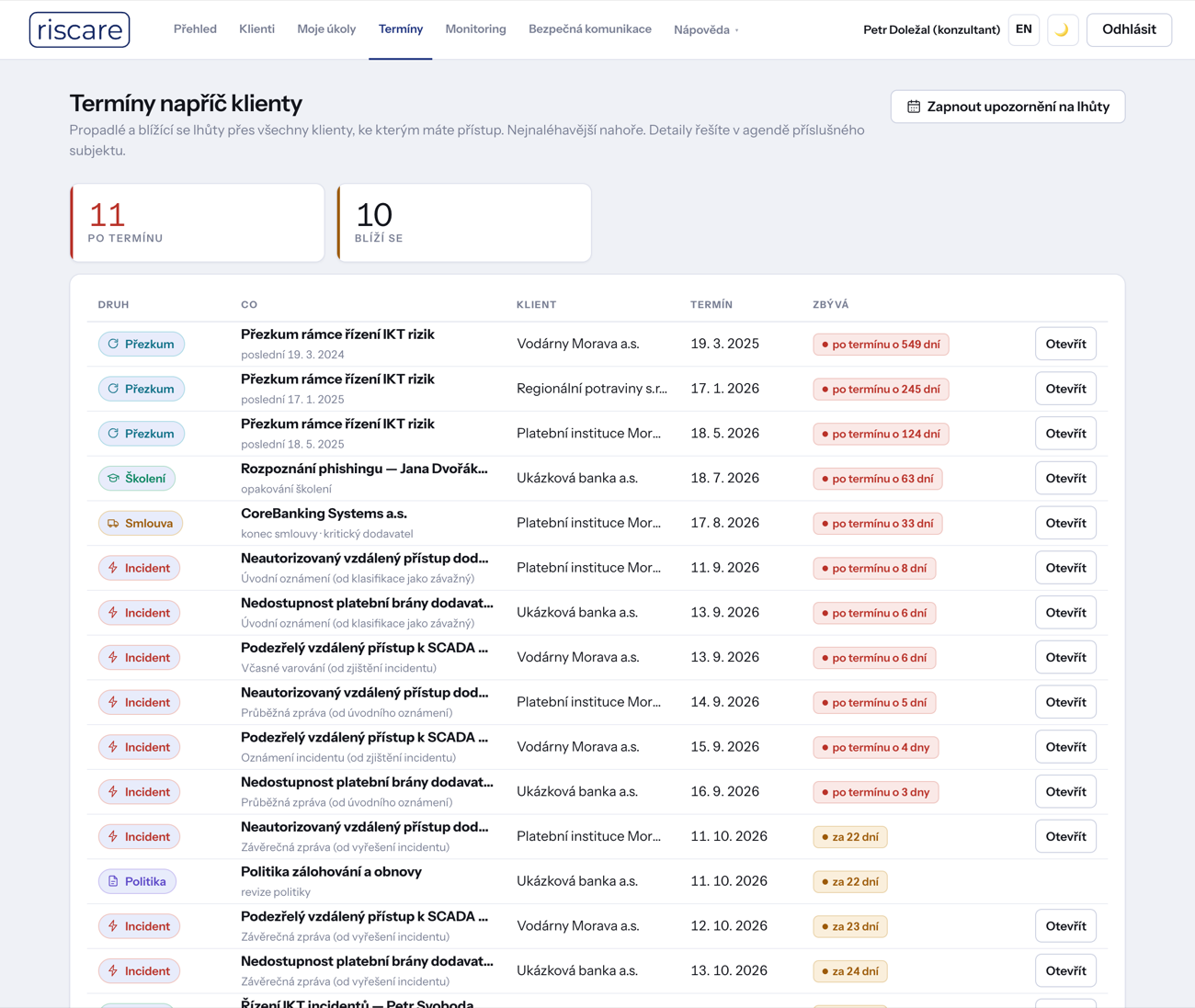Click the Školení graduation cap icon
1195x1008 pixels.
coord(113,478)
